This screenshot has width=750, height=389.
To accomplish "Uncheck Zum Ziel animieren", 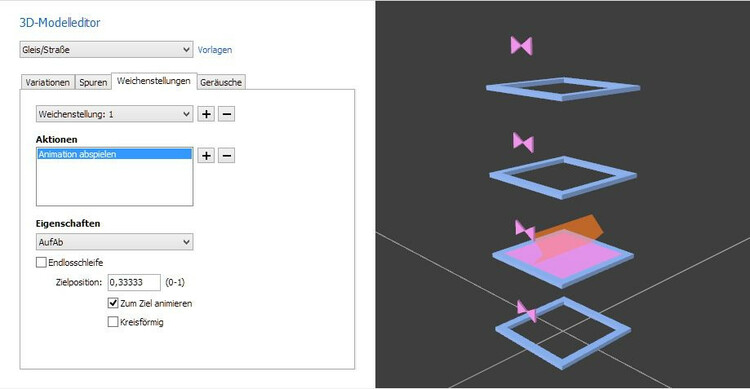I will (x=113, y=303).
